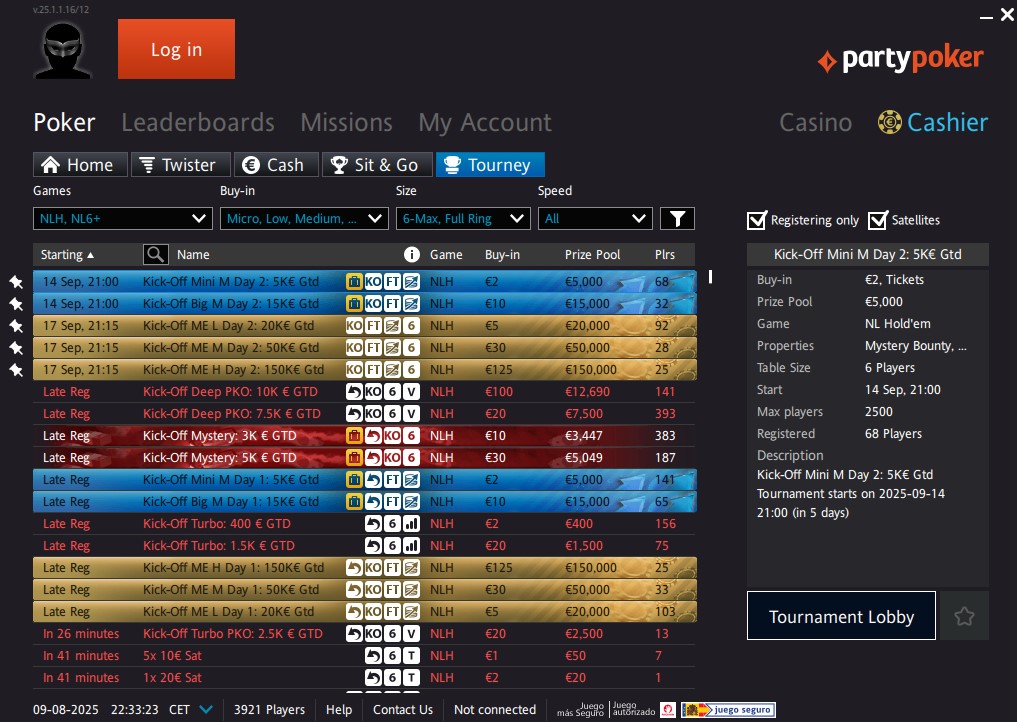Click the juego seguro badge
The width and height of the screenshot is (1017, 722).
point(728,710)
